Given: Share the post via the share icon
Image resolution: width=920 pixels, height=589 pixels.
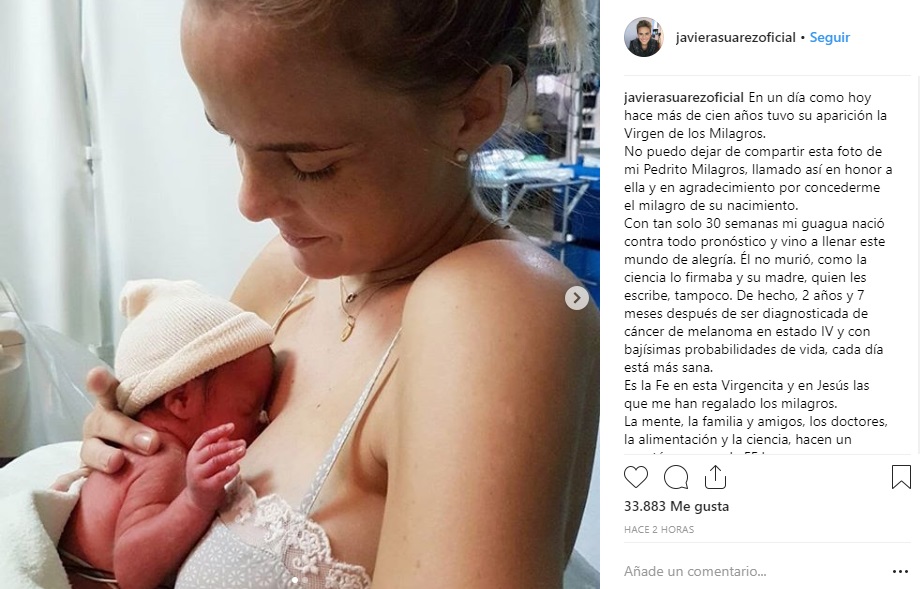Looking at the screenshot, I should [715, 477].
